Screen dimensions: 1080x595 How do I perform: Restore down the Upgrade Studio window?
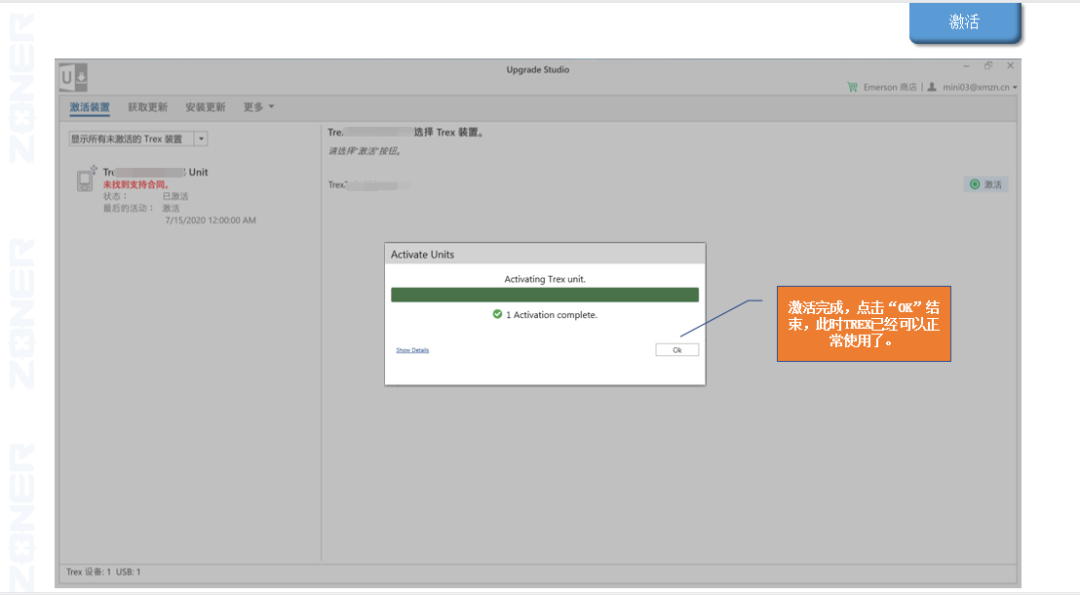pyautogui.click(x=988, y=66)
